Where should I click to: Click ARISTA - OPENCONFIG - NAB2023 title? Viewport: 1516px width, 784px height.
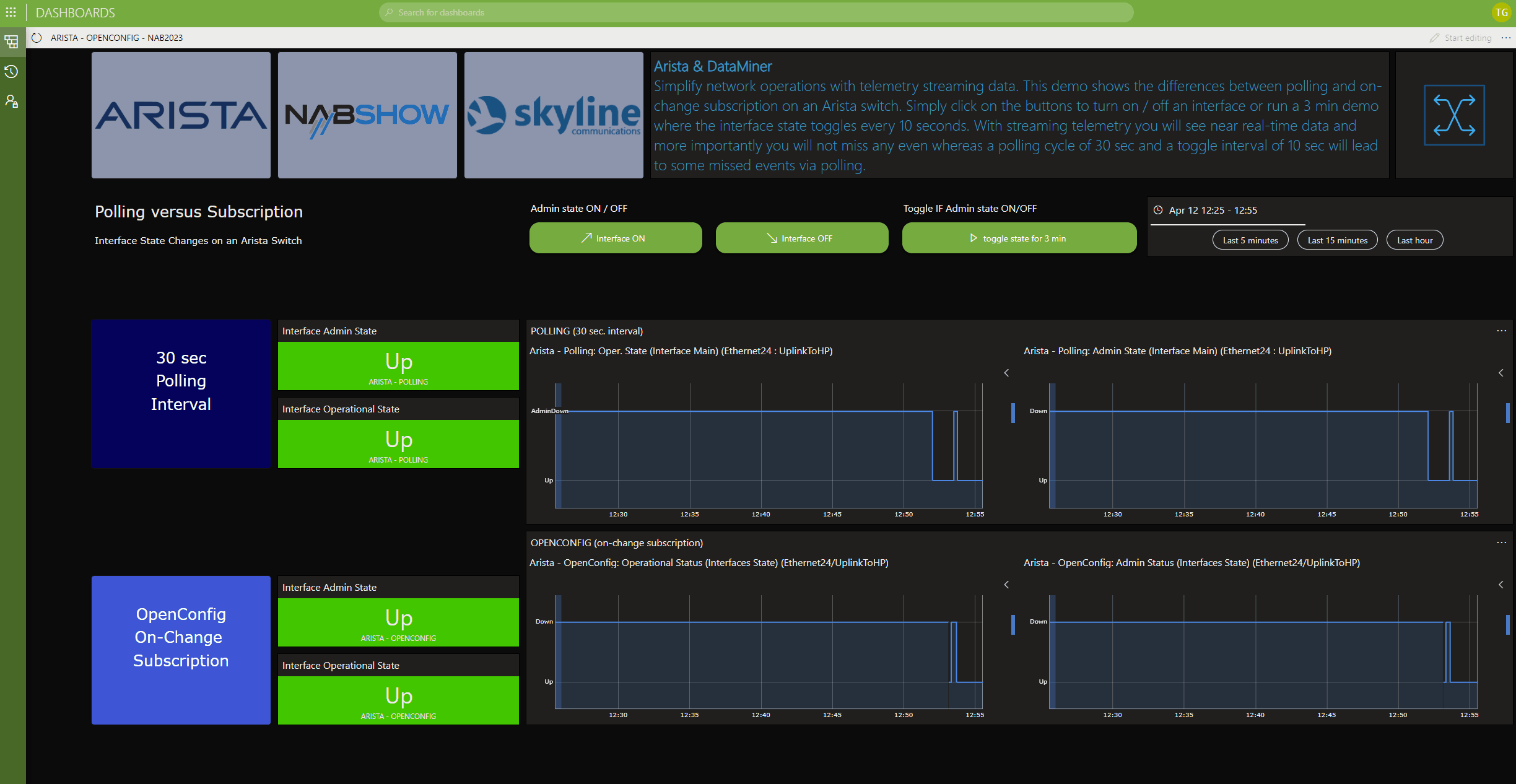[116, 38]
